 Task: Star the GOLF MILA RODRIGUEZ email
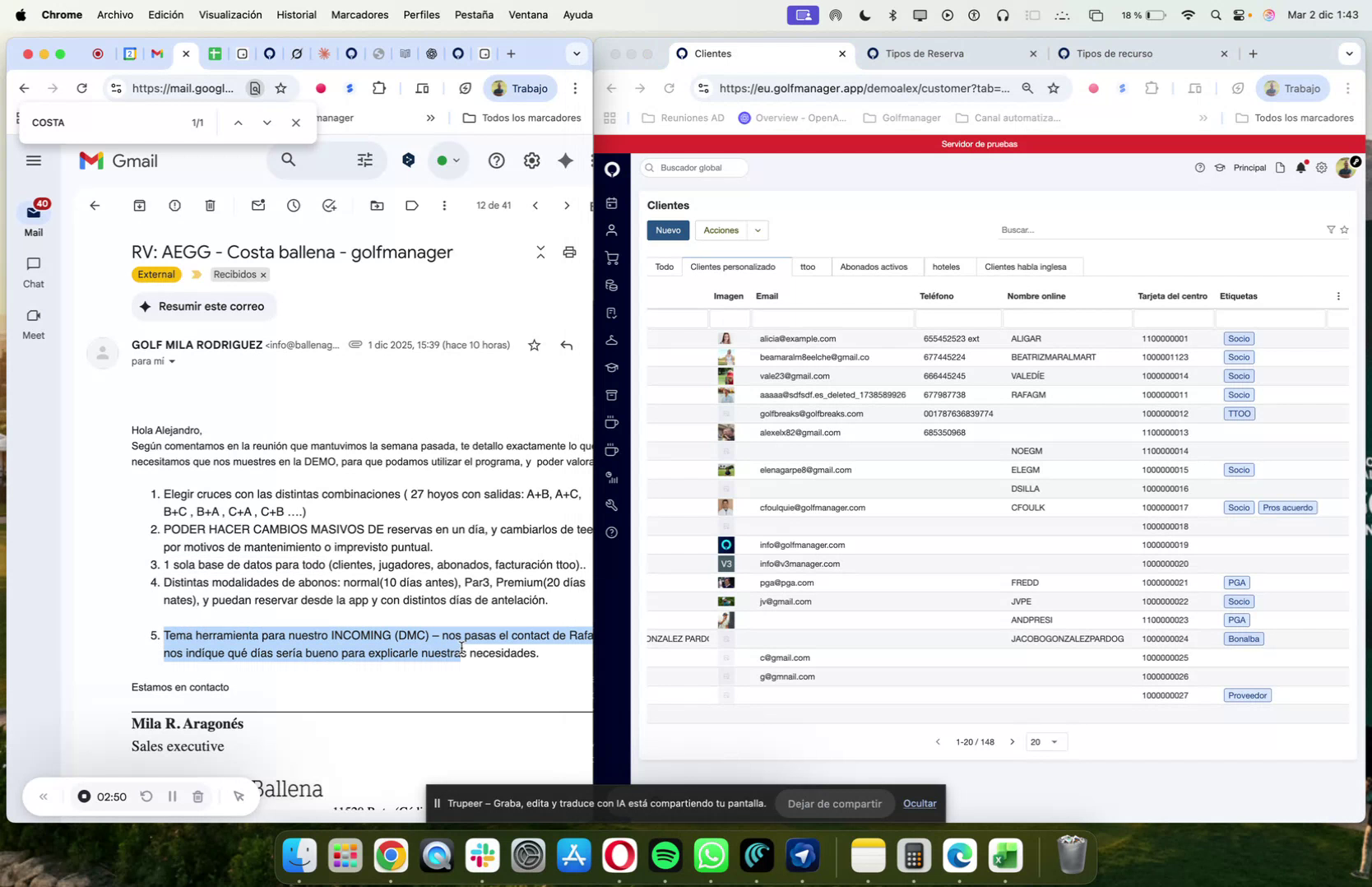tap(534, 346)
